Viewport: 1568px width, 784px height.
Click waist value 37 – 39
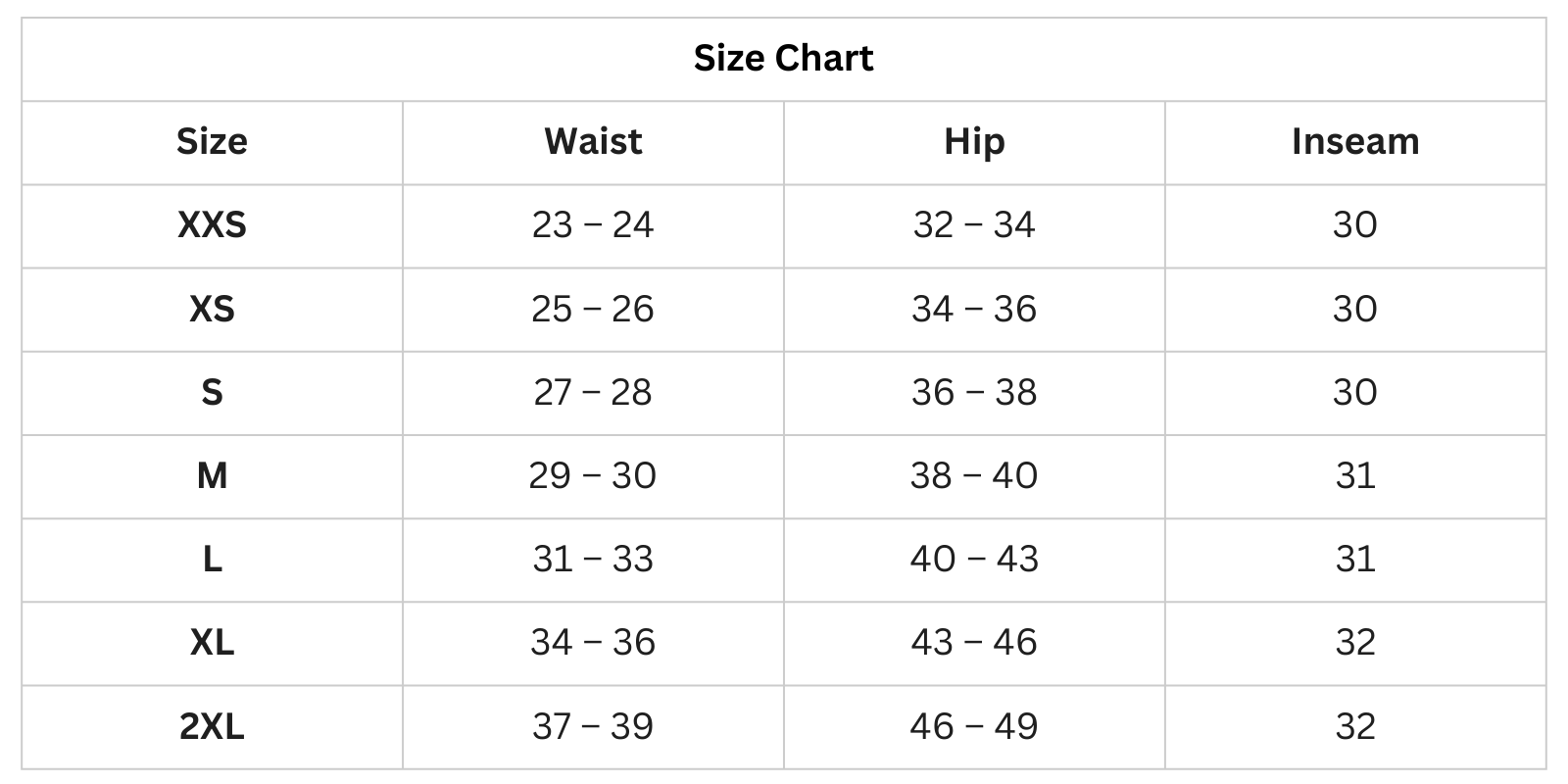[593, 727]
